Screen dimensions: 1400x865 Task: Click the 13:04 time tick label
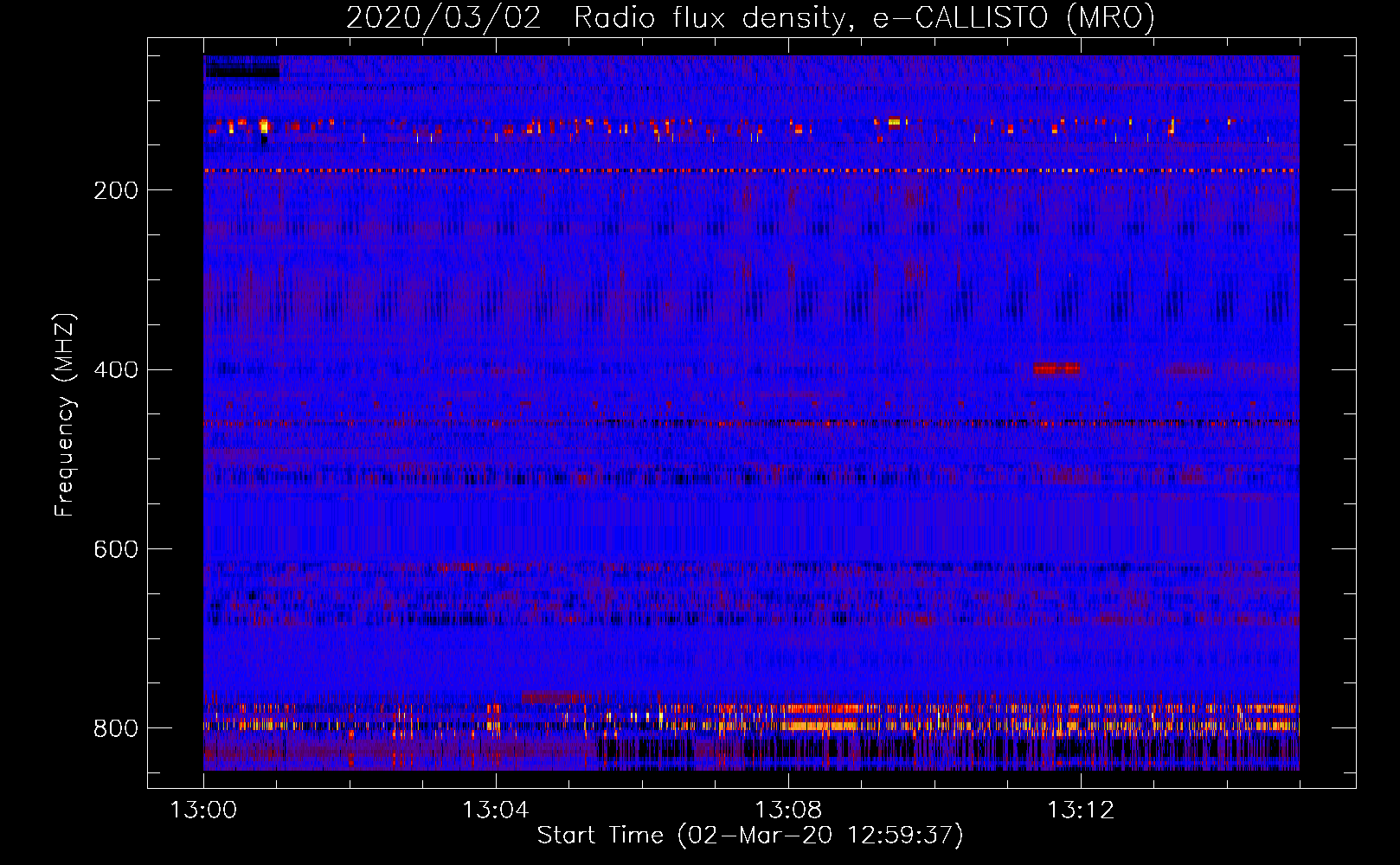pyautogui.click(x=496, y=810)
